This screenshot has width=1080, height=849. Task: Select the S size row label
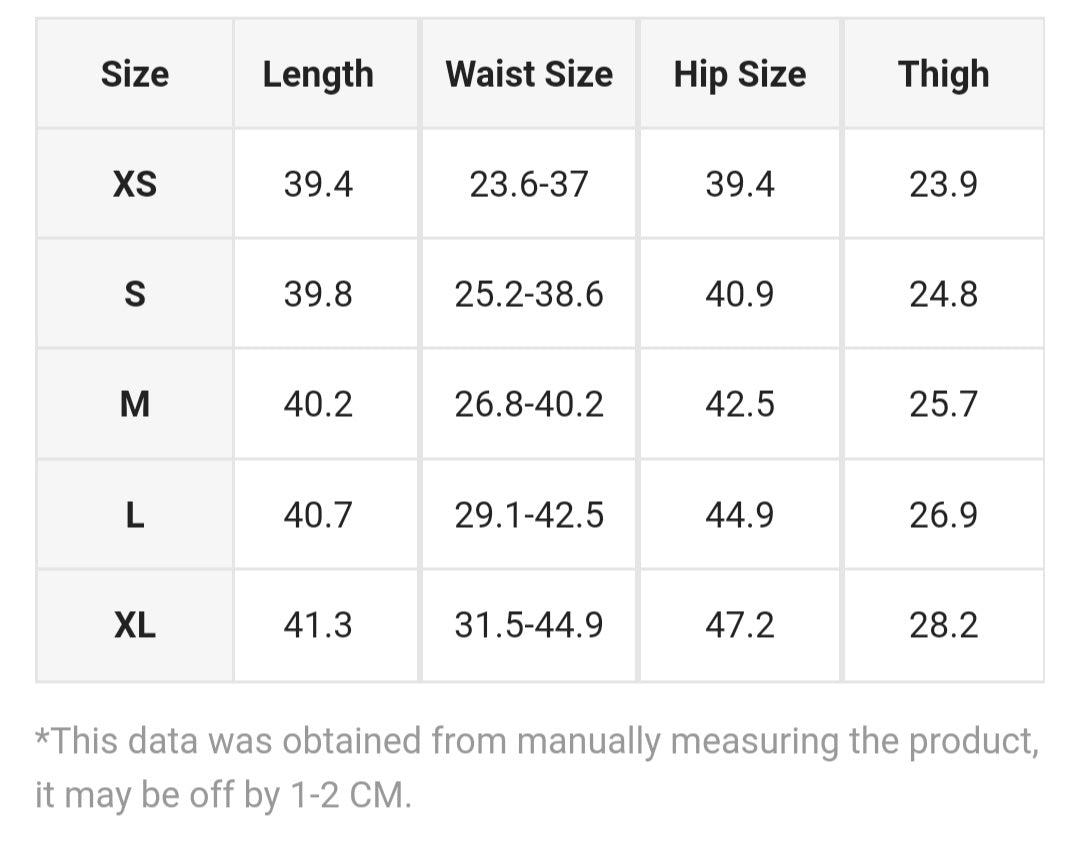tap(135, 295)
